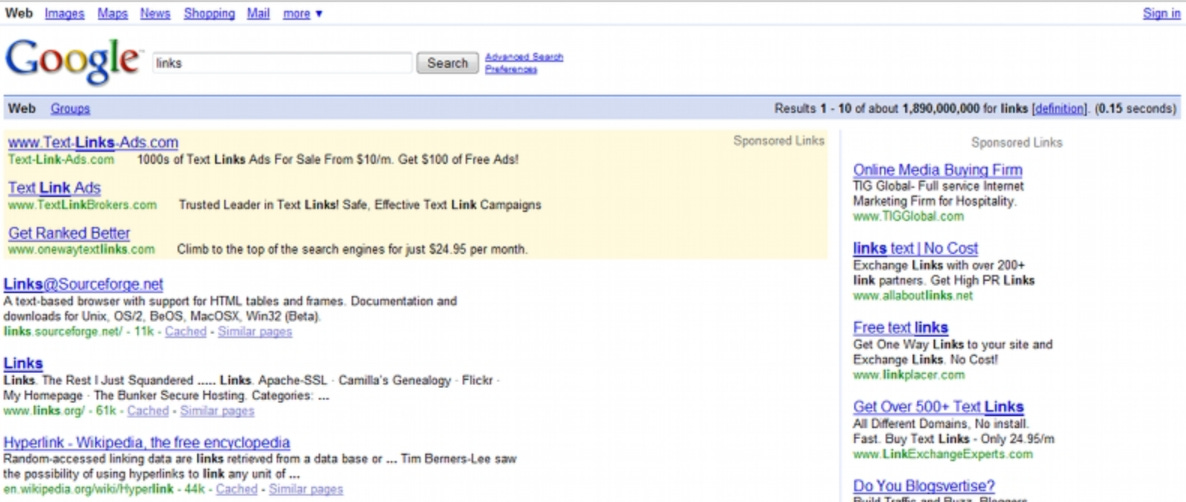Open Similar pages for Sourceforge result
Viewport: 1186px width, 502px height.
[255, 331]
